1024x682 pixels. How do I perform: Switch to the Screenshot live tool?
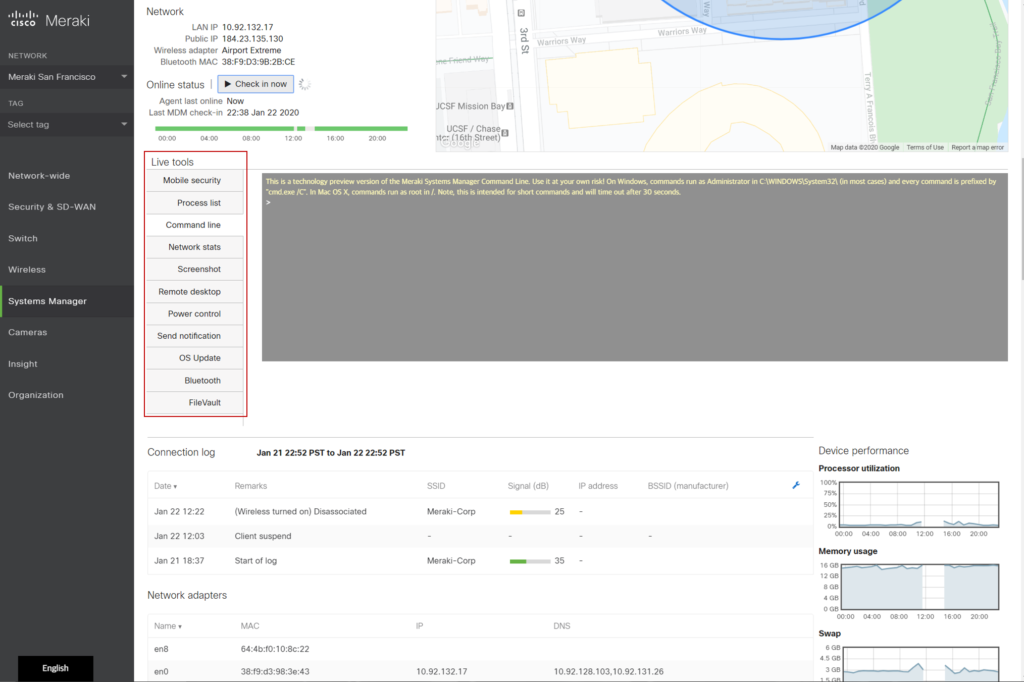point(198,269)
